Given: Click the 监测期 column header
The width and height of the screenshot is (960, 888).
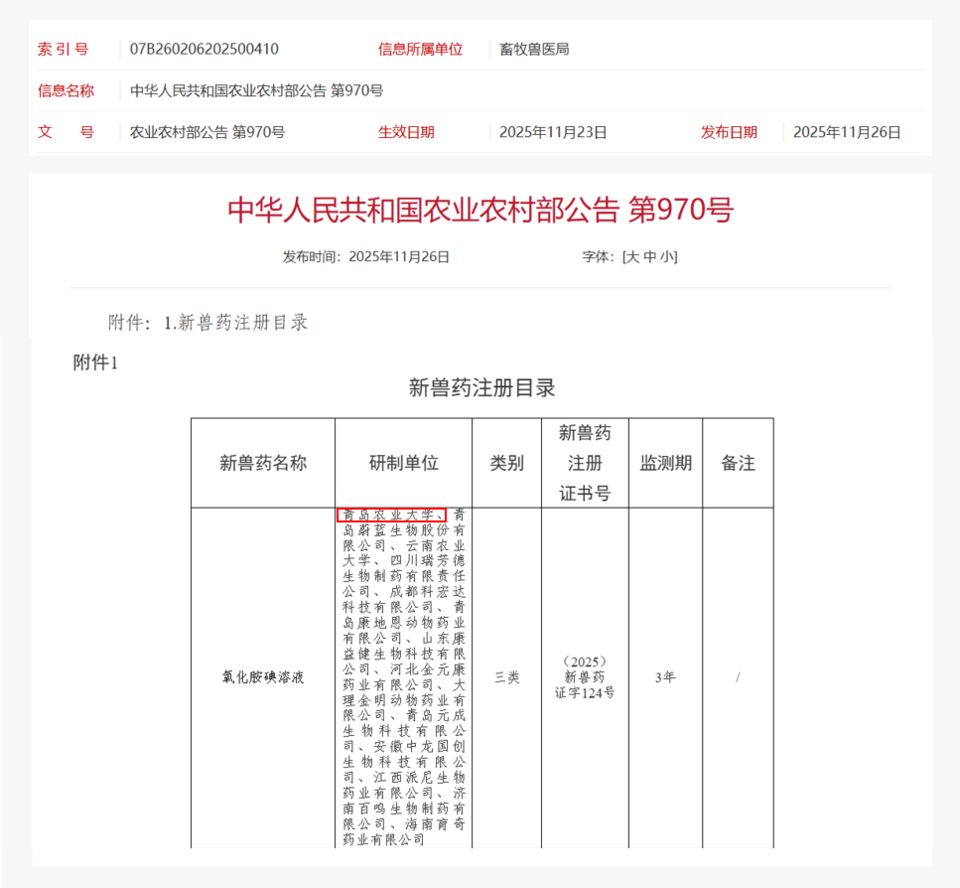Looking at the screenshot, I should coord(665,463).
